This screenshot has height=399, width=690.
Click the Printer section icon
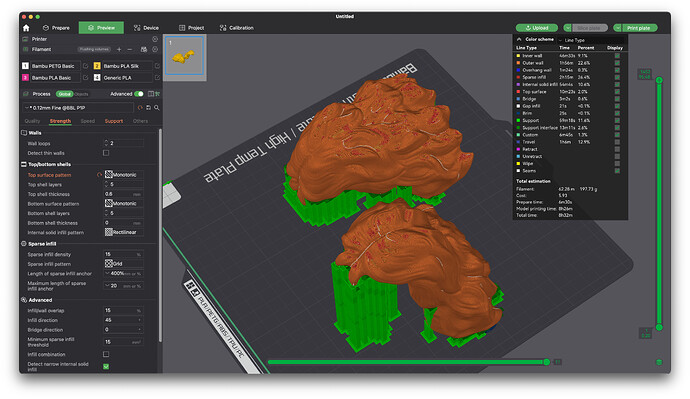click(26, 39)
